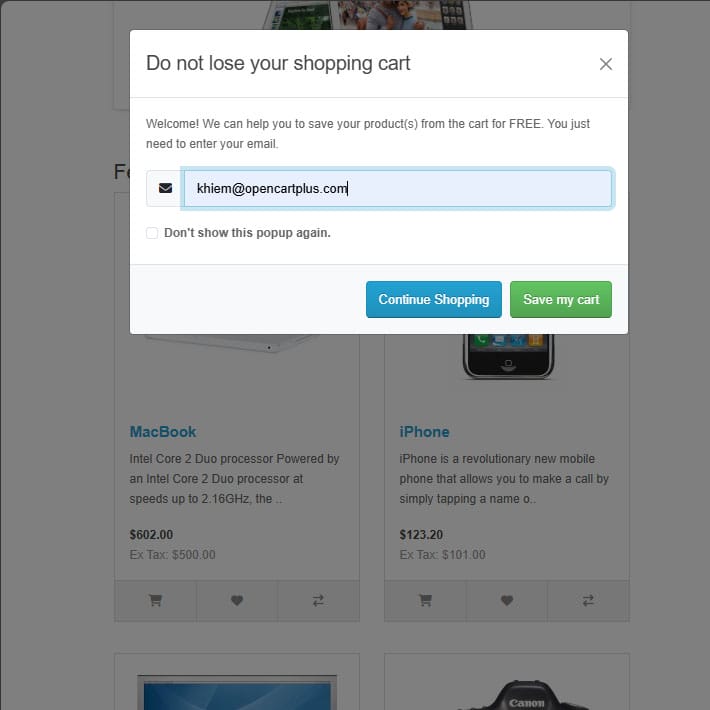Compare MacBook using arrows icon
The height and width of the screenshot is (710, 710).
(318, 600)
